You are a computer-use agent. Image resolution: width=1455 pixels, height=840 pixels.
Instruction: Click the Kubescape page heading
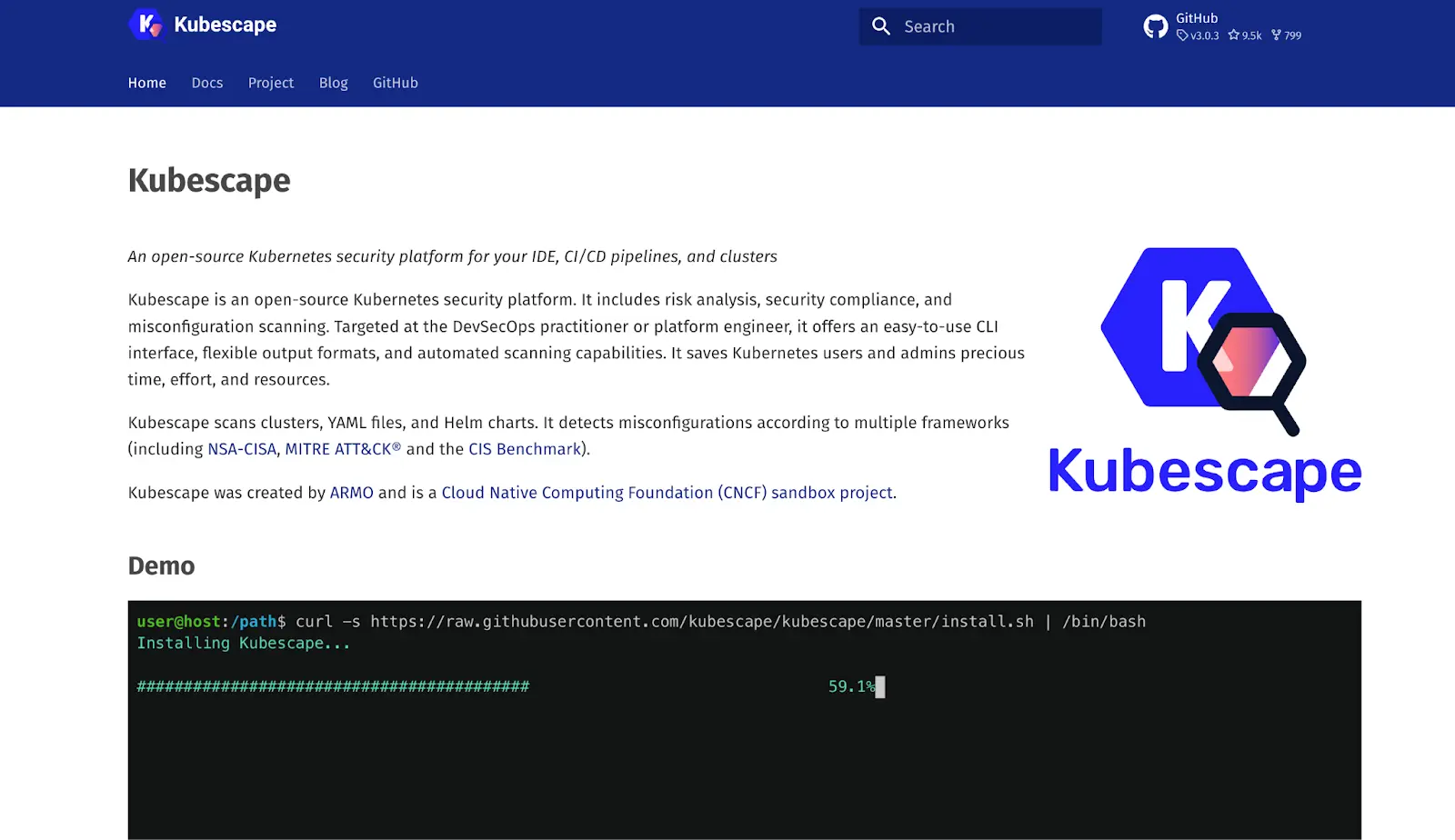[209, 180]
